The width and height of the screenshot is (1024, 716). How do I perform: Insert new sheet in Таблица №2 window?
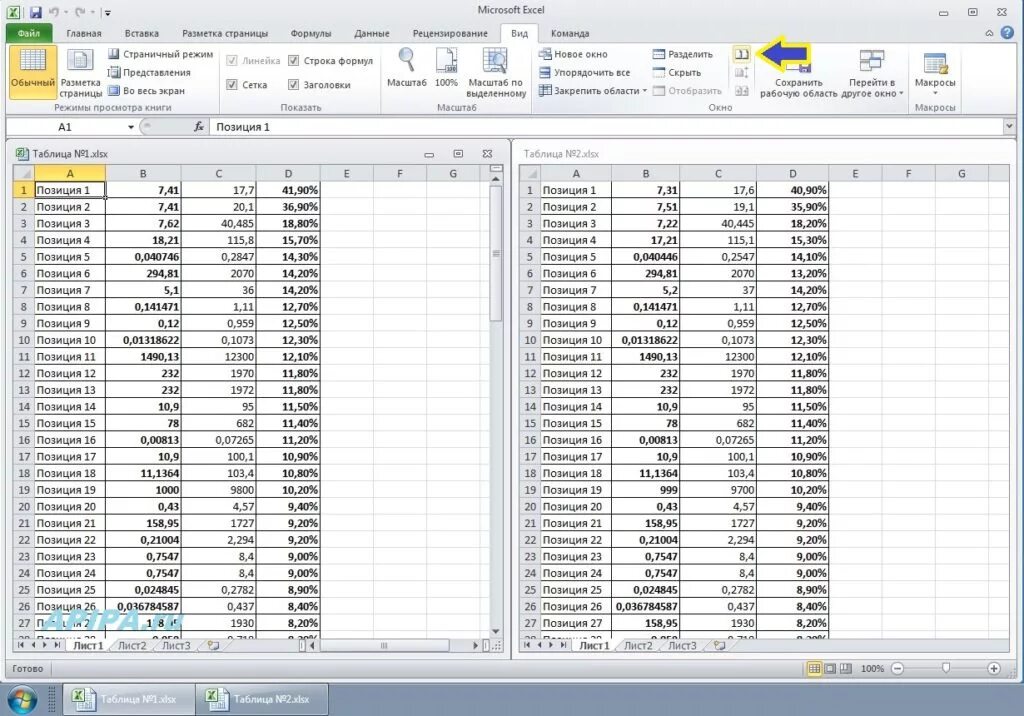pyautogui.click(x=719, y=645)
